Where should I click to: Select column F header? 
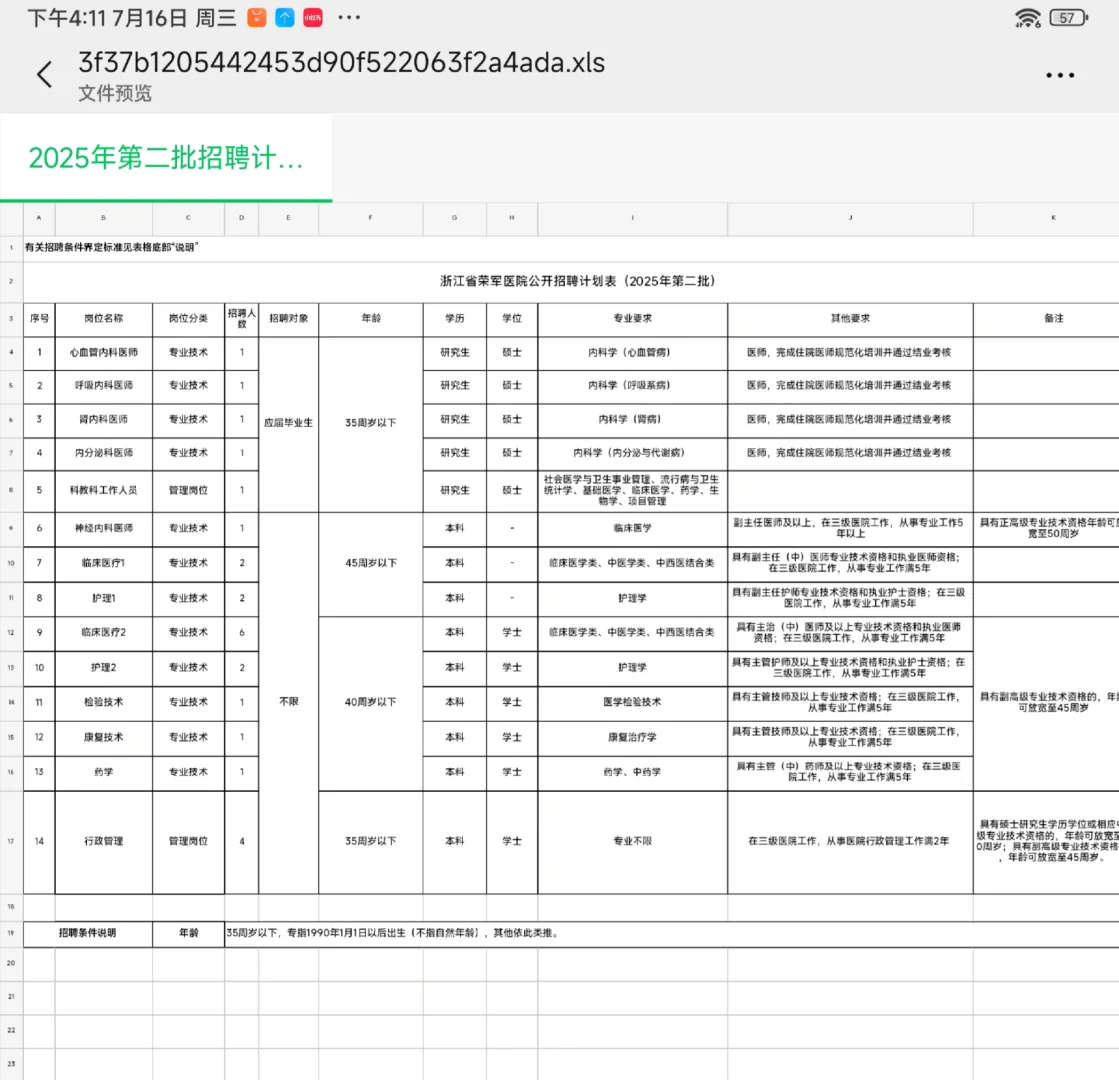(x=370, y=218)
